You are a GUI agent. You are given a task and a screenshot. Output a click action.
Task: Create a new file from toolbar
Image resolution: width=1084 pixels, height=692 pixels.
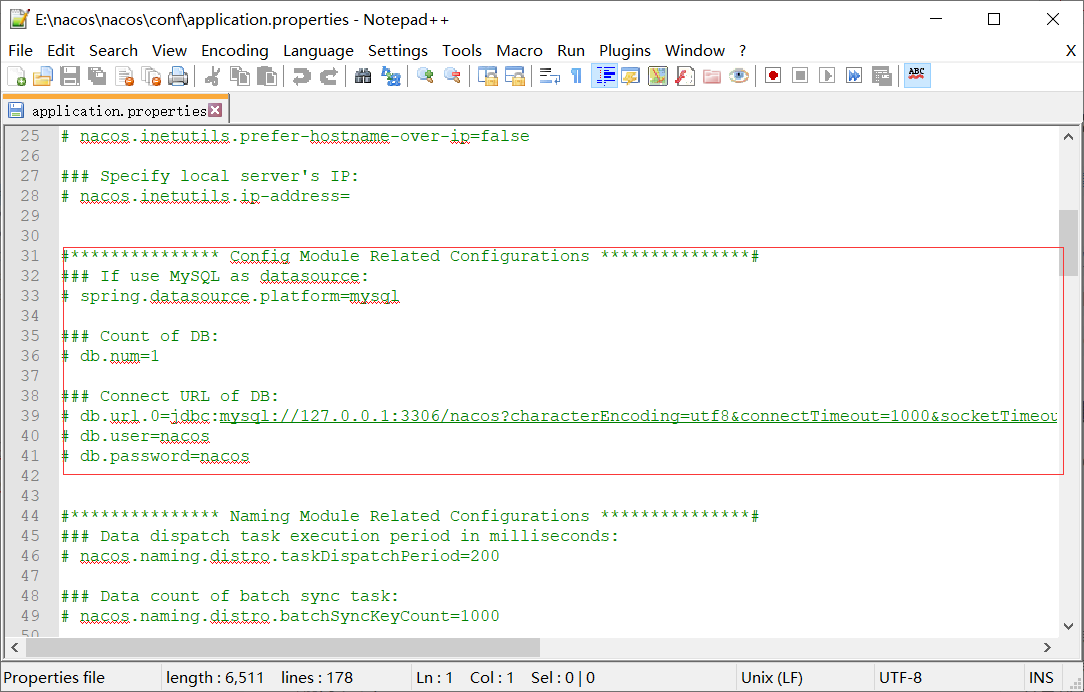click(x=17, y=76)
